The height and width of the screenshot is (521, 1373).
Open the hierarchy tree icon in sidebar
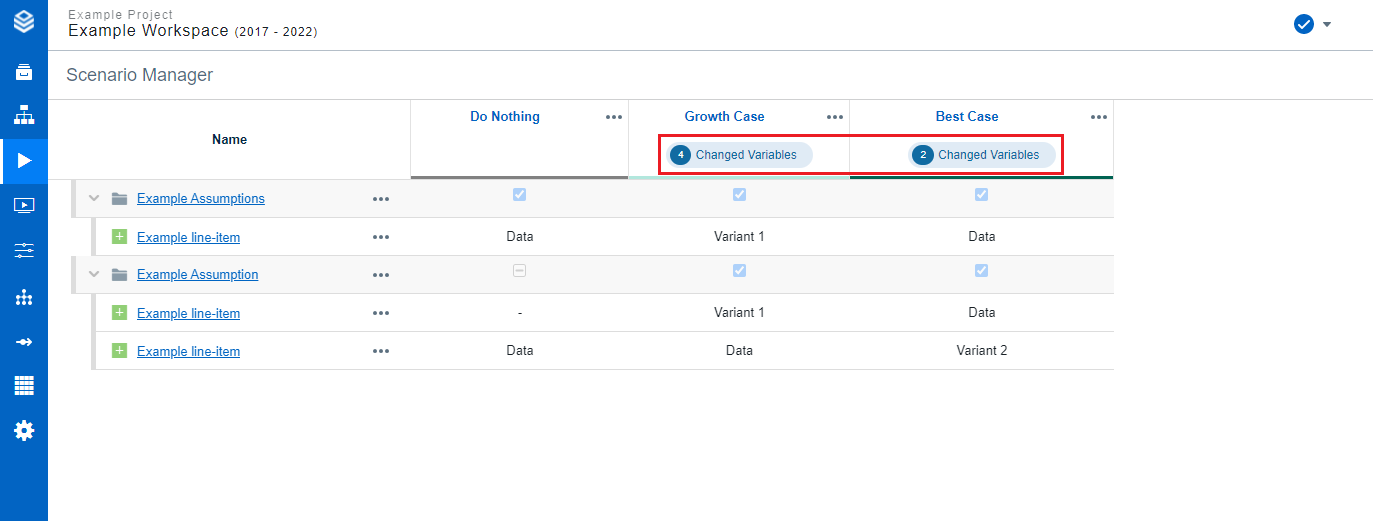click(x=24, y=116)
